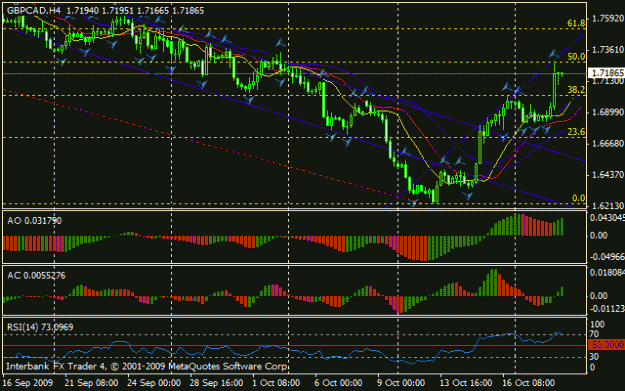Select the 28 Sep 16:00 time label
Screen dimensions: 625x391
(216, 383)
